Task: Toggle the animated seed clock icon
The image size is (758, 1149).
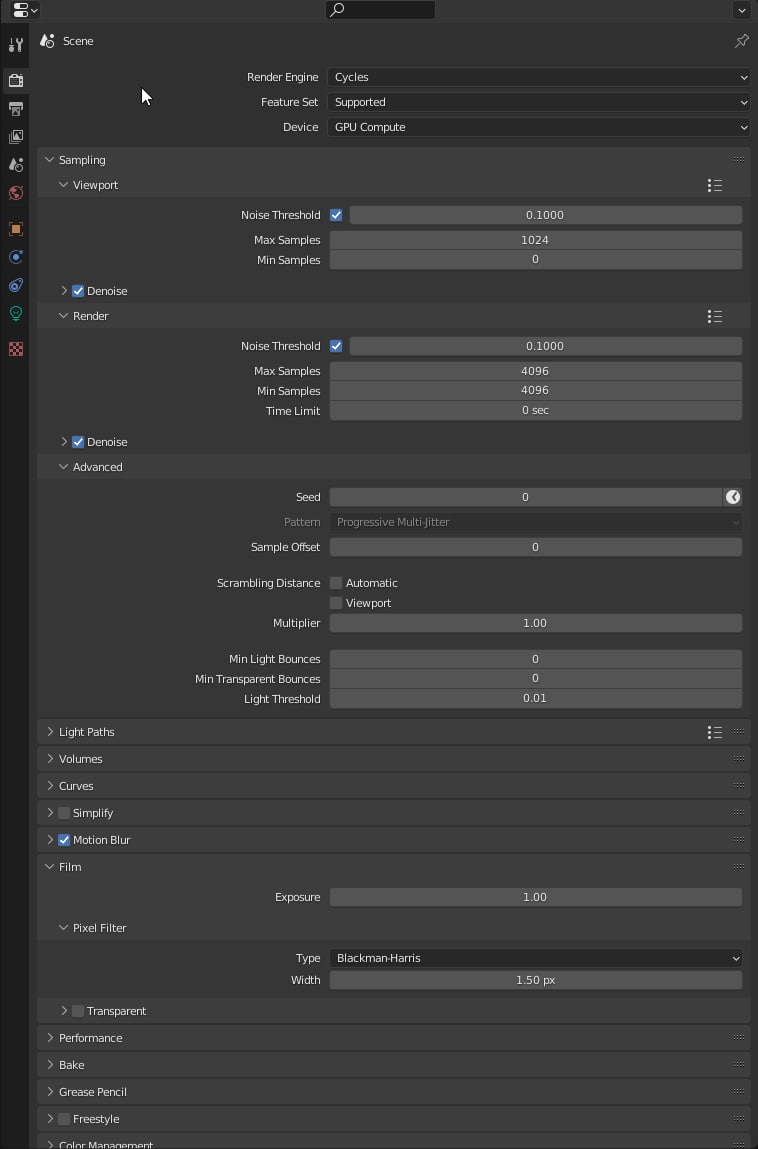Action: point(732,497)
